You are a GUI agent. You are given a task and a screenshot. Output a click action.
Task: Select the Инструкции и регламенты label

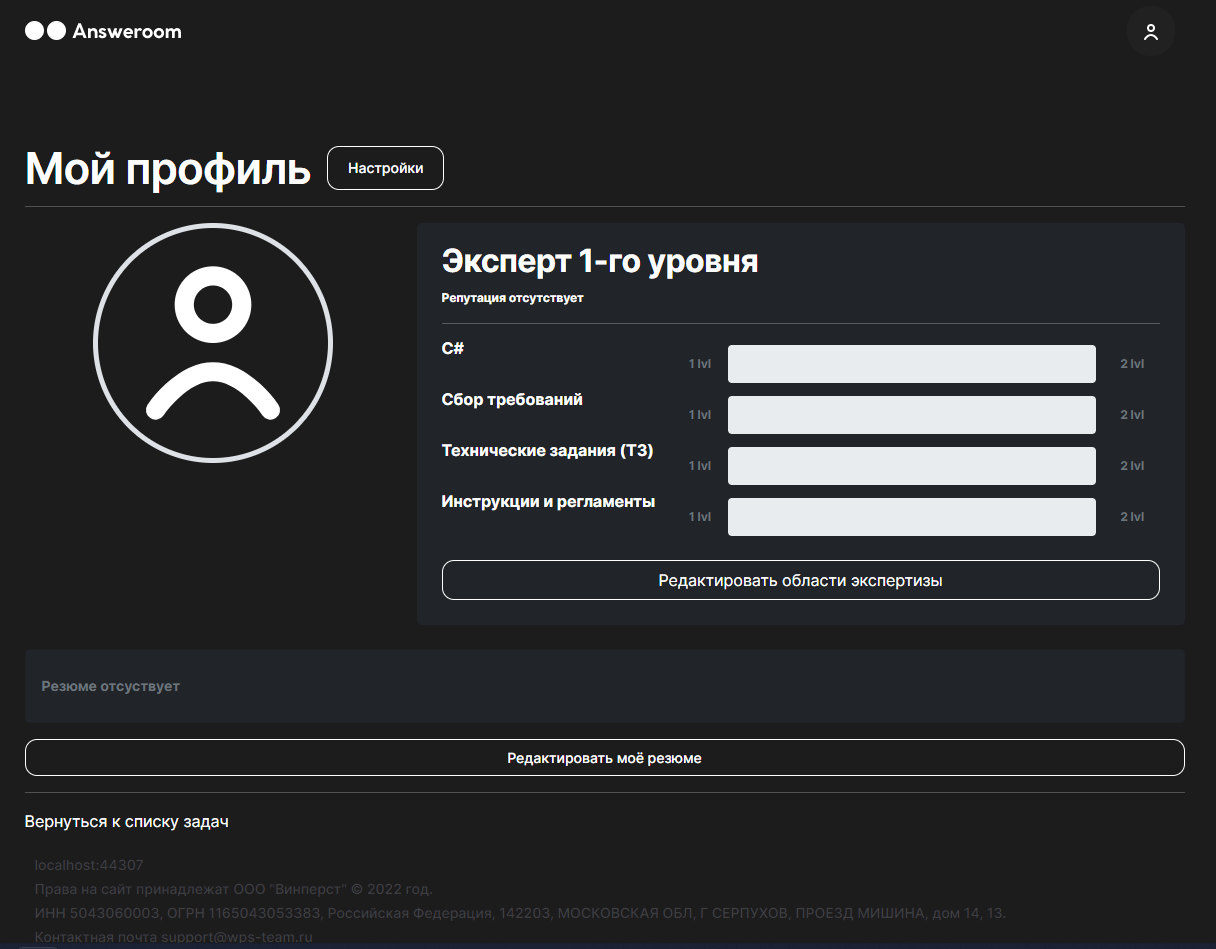coord(548,501)
